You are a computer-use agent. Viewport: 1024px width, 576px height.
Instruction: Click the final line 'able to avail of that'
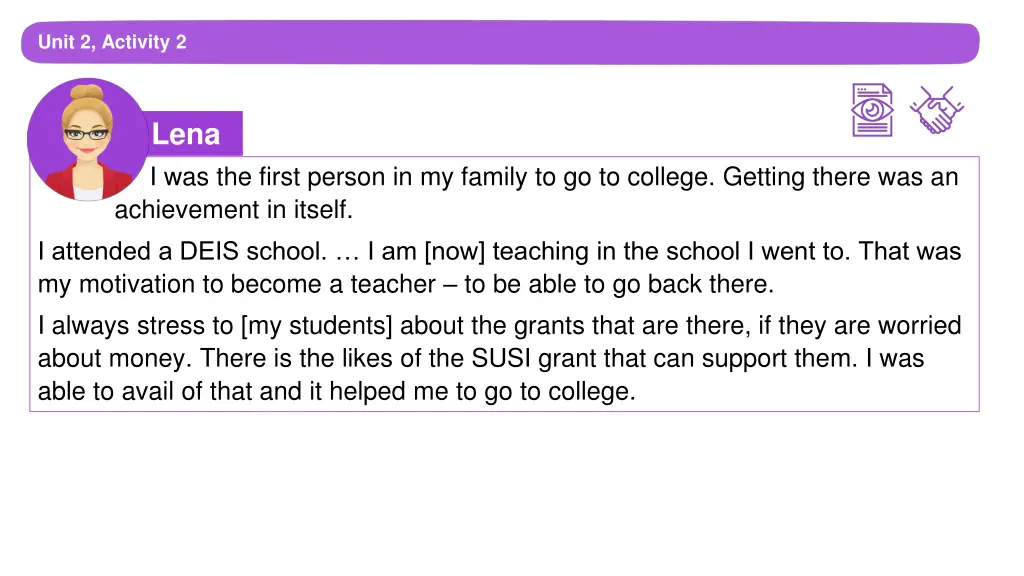[x=336, y=391]
